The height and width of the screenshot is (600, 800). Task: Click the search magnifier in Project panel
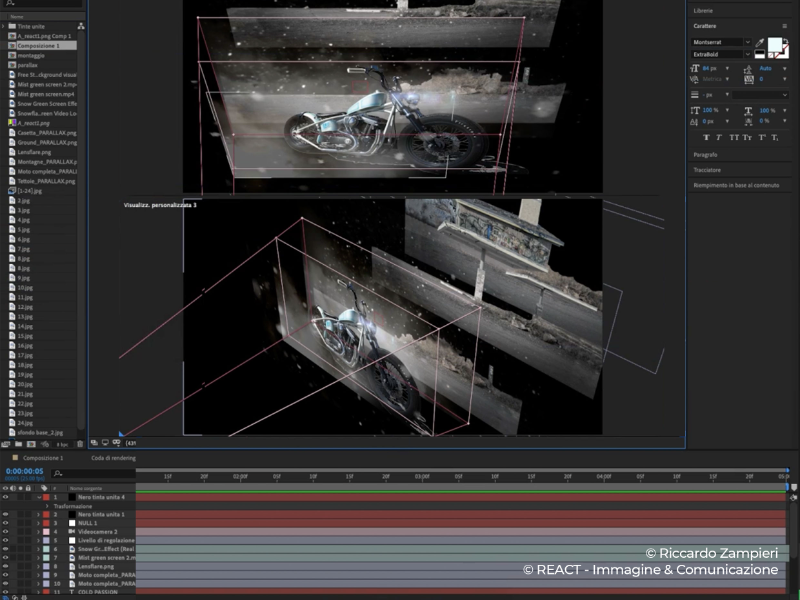(x=10, y=3)
